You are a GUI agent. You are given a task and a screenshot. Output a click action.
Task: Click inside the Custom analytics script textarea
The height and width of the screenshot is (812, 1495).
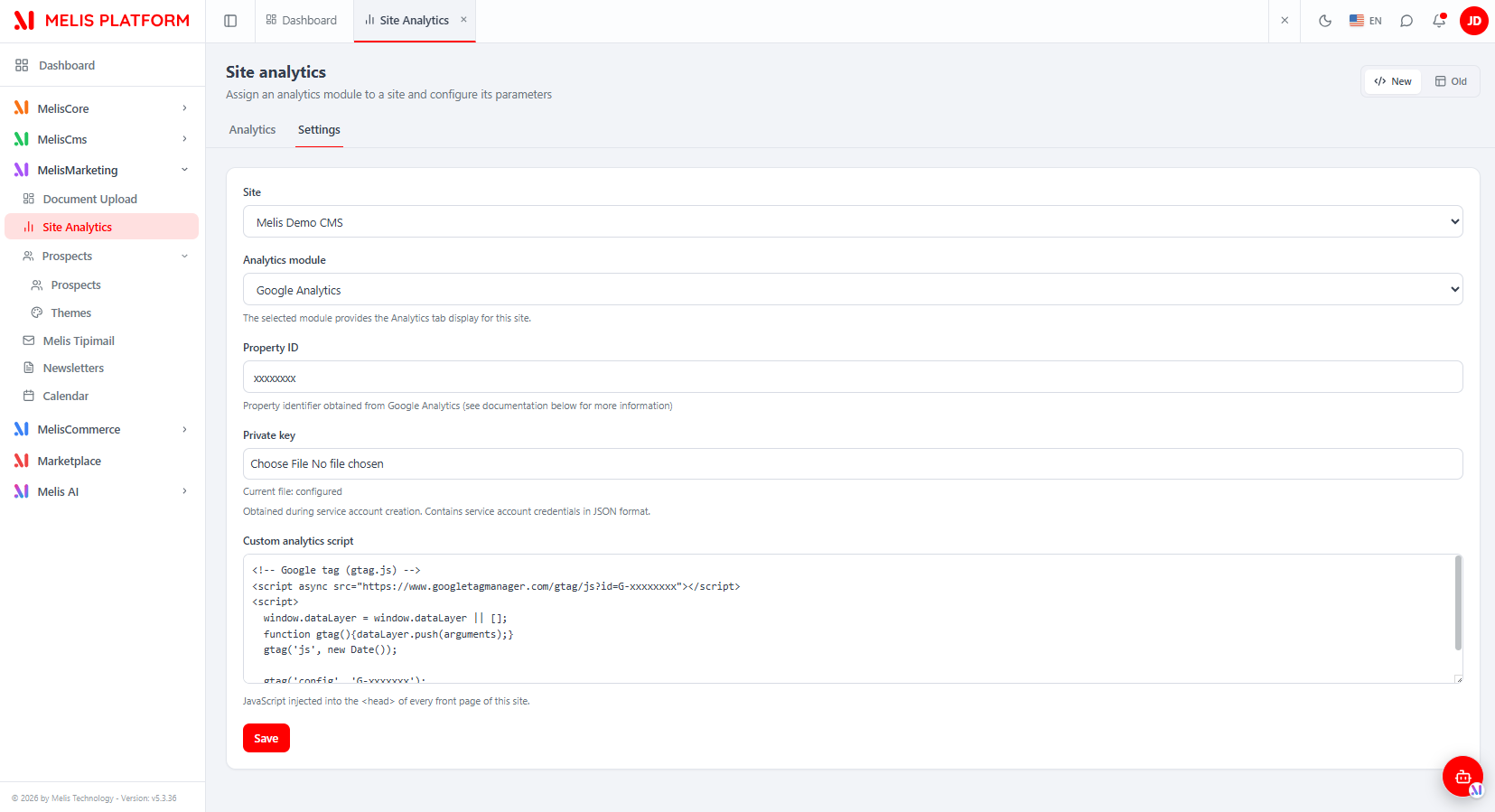(x=849, y=619)
